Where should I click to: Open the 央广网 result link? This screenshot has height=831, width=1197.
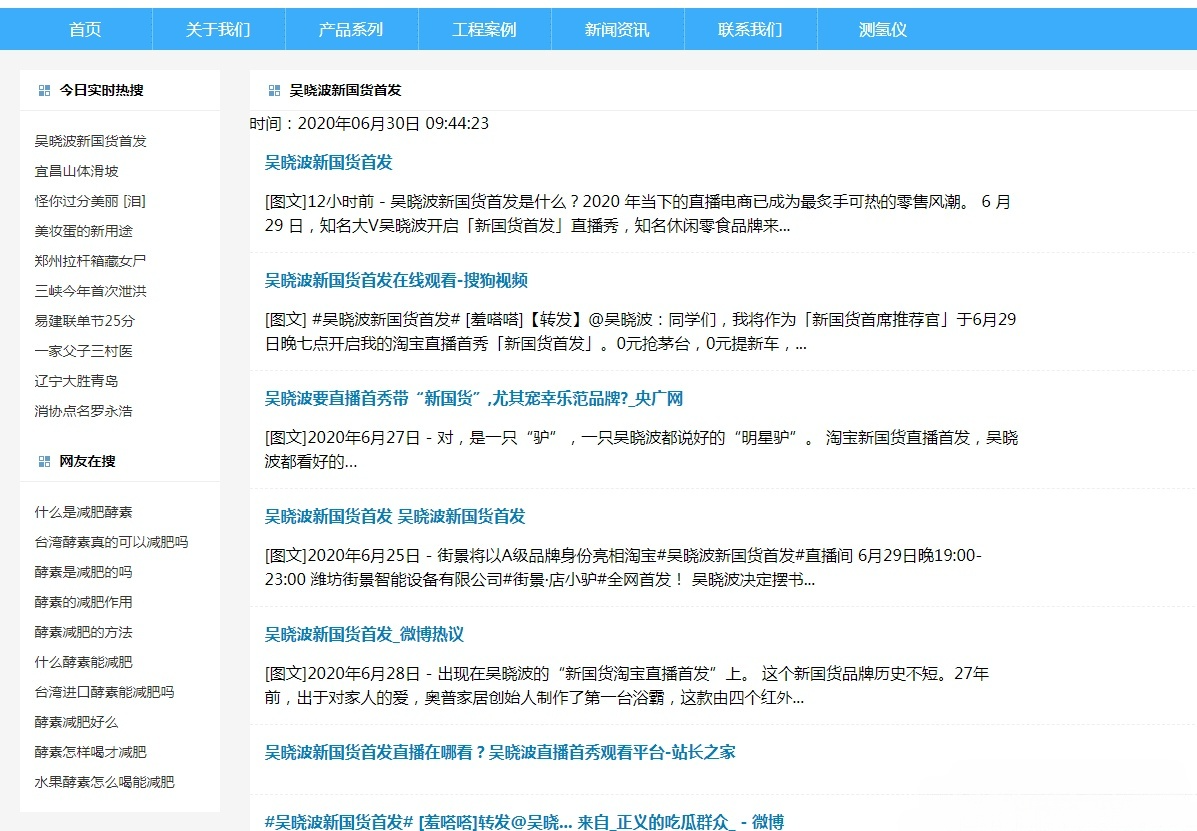pos(479,397)
